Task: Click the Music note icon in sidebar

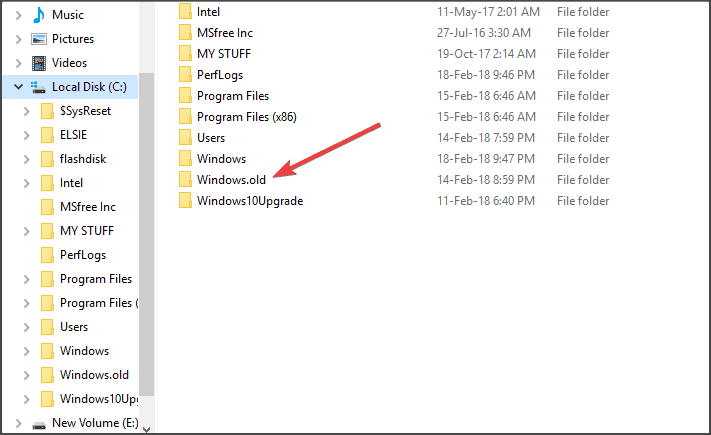Action: (x=39, y=15)
